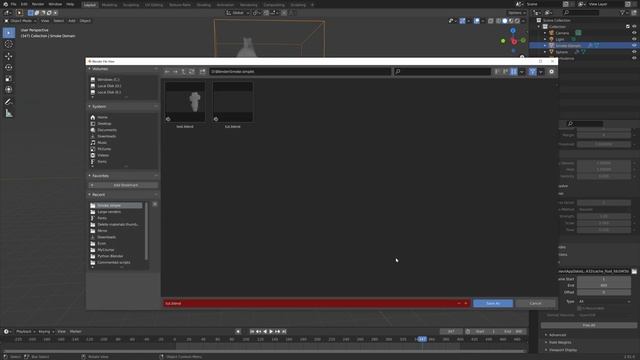Click Cancel in file browser
640x360 pixels.
tap(535, 303)
